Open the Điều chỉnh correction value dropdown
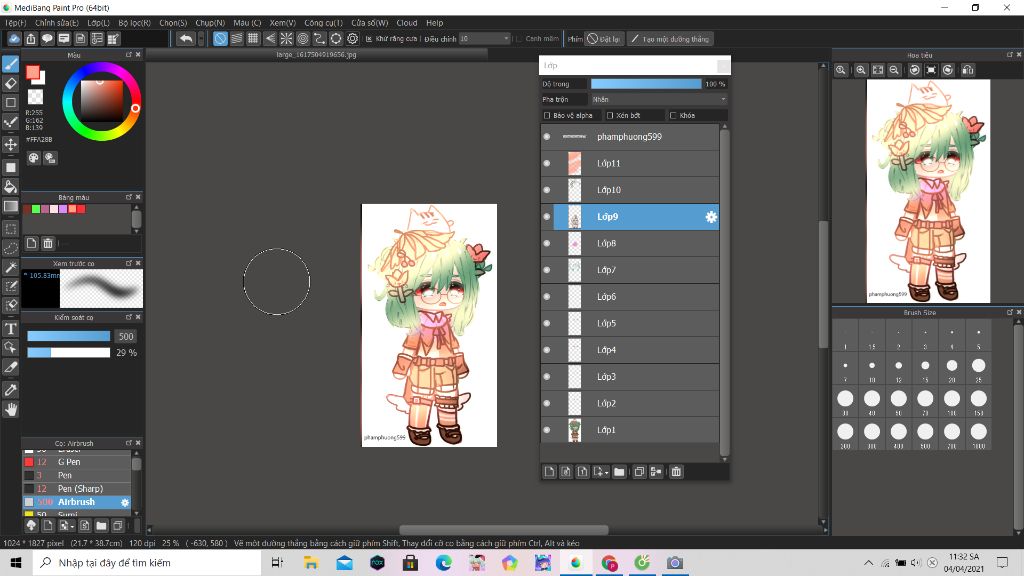 click(x=484, y=39)
